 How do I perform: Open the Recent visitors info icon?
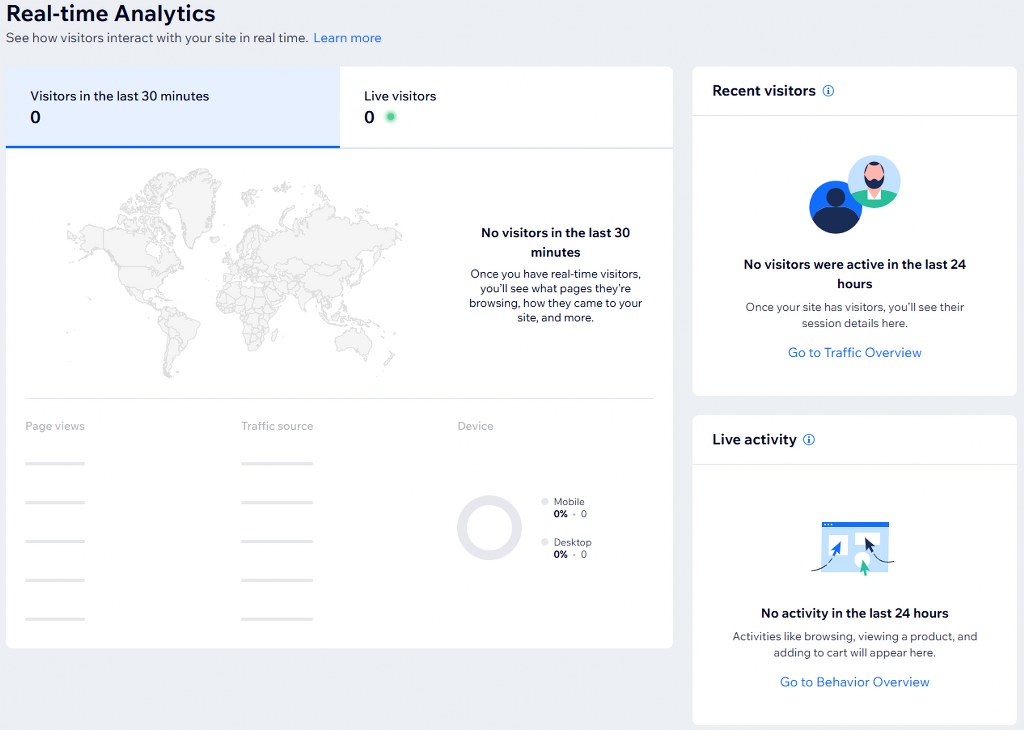828,91
